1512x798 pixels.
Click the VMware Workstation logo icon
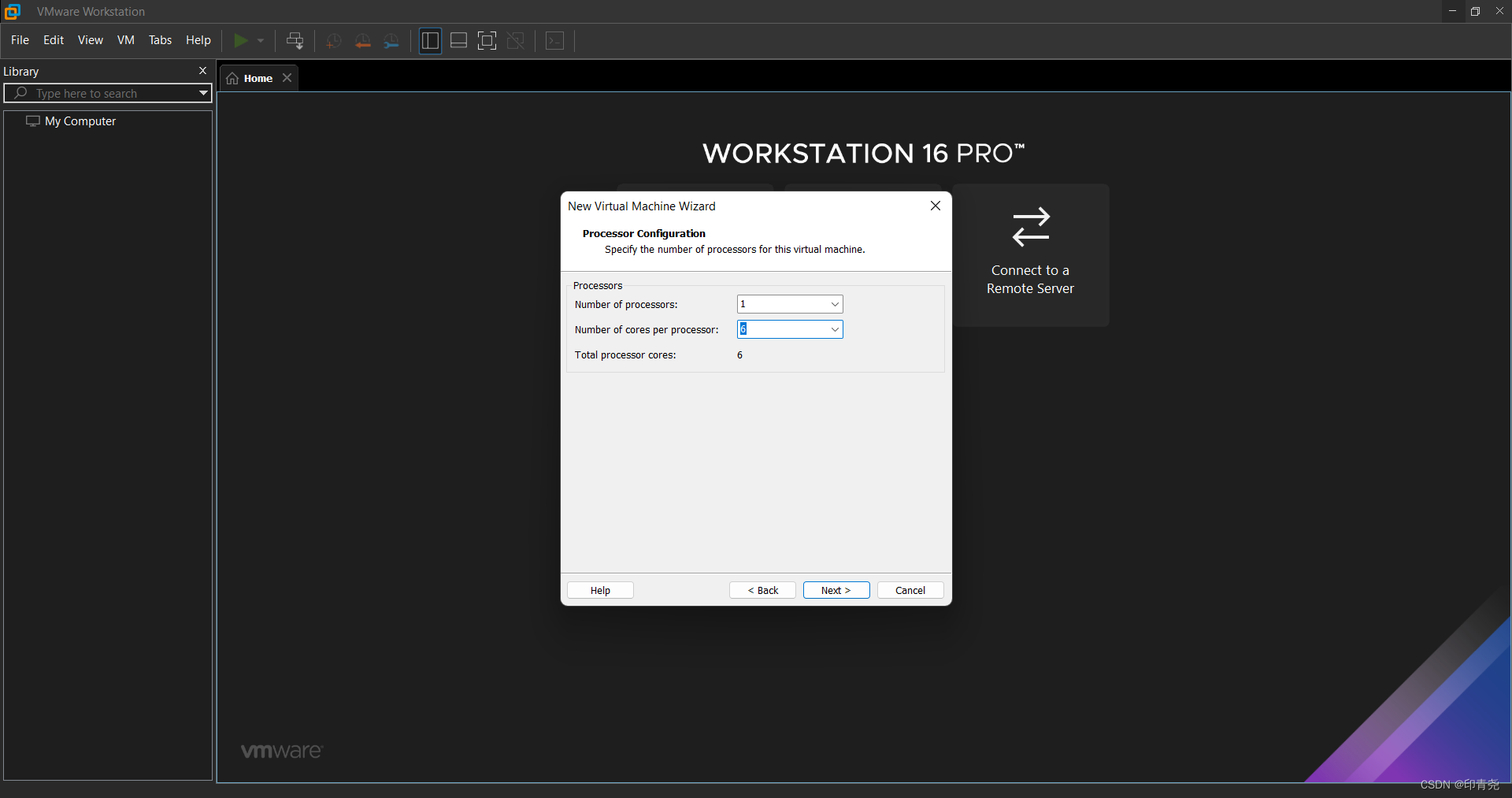(x=12, y=11)
